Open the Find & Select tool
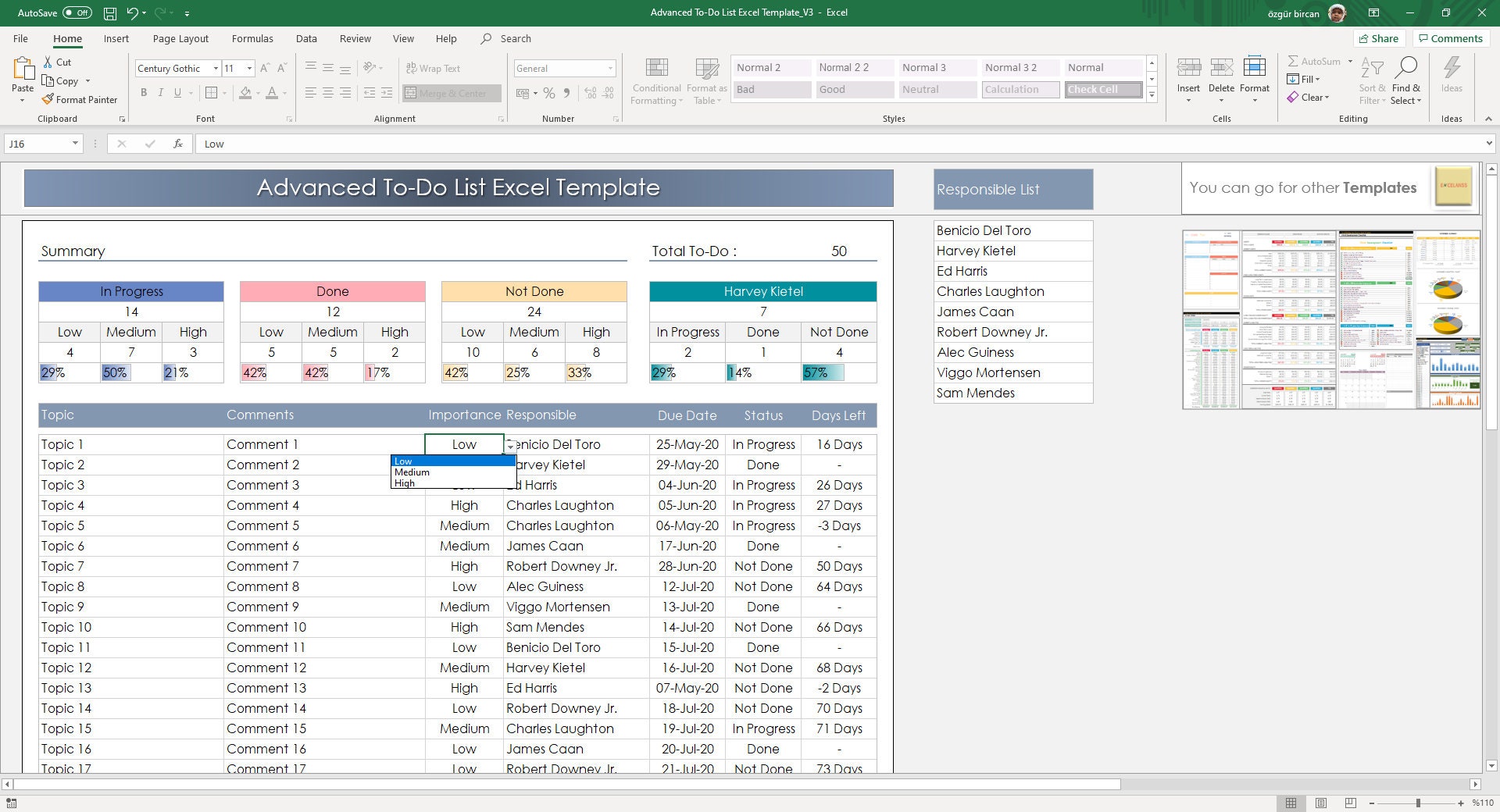Screen dimensions: 1500x812 [1406, 80]
